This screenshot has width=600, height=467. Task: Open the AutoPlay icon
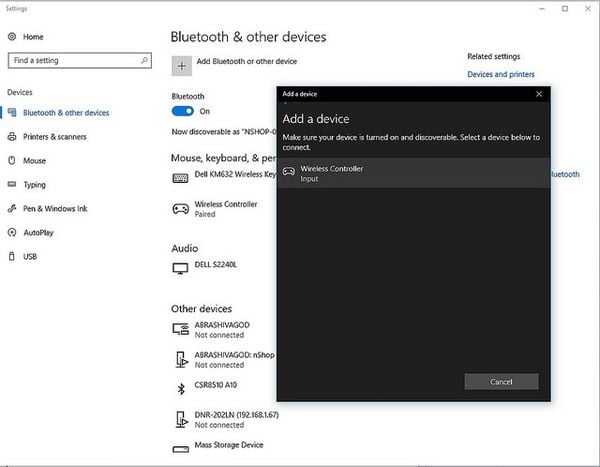12,232
